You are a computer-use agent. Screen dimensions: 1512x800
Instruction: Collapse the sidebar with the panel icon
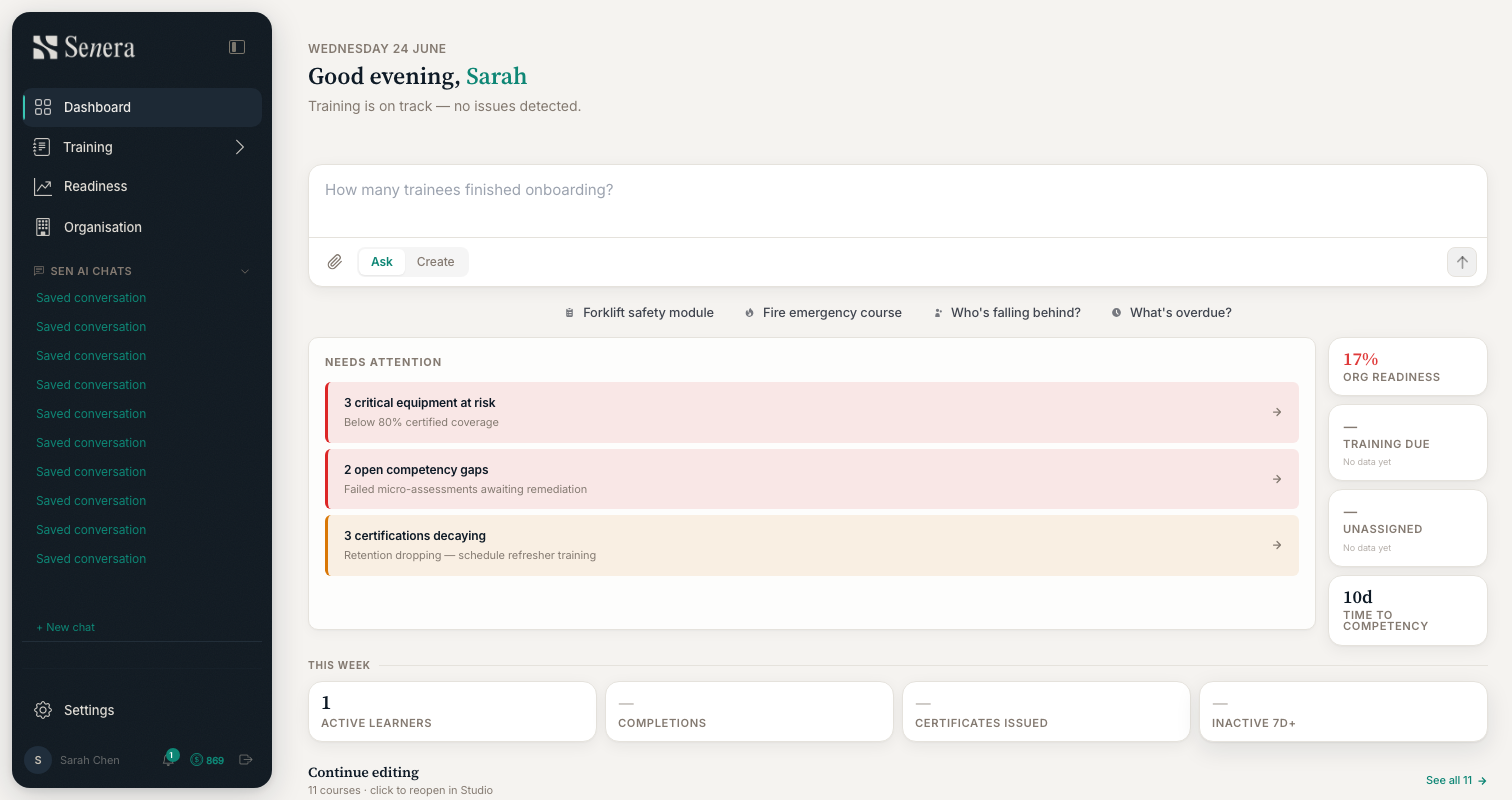(237, 47)
